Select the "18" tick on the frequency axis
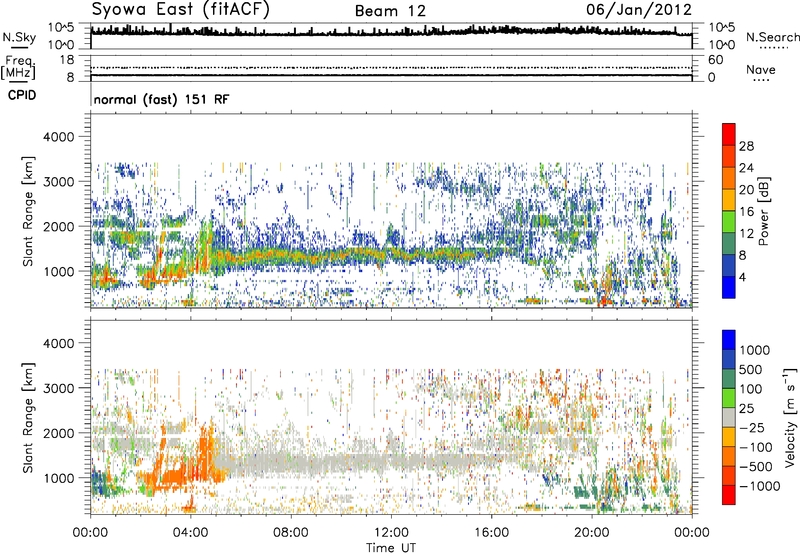Viewport: 800px width, 554px height. tap(67, 60)
